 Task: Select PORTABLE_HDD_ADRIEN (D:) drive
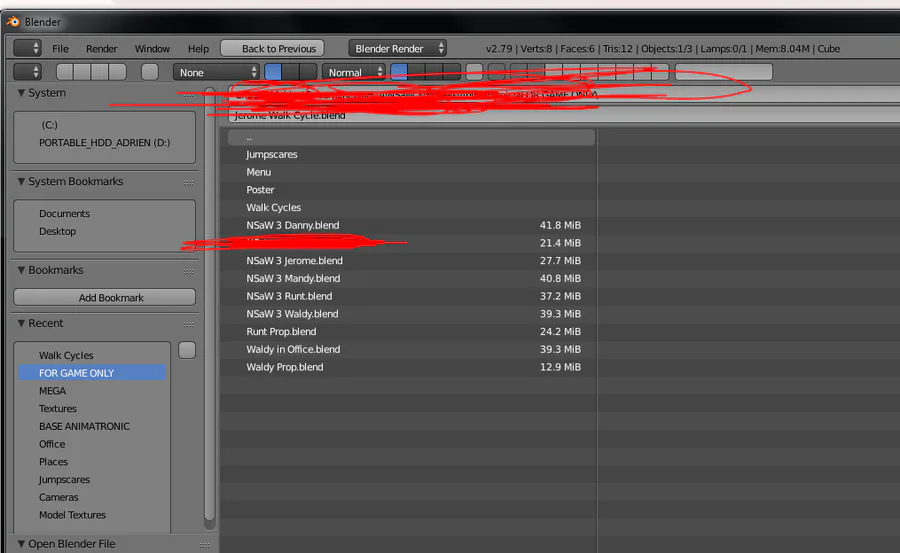104,142
